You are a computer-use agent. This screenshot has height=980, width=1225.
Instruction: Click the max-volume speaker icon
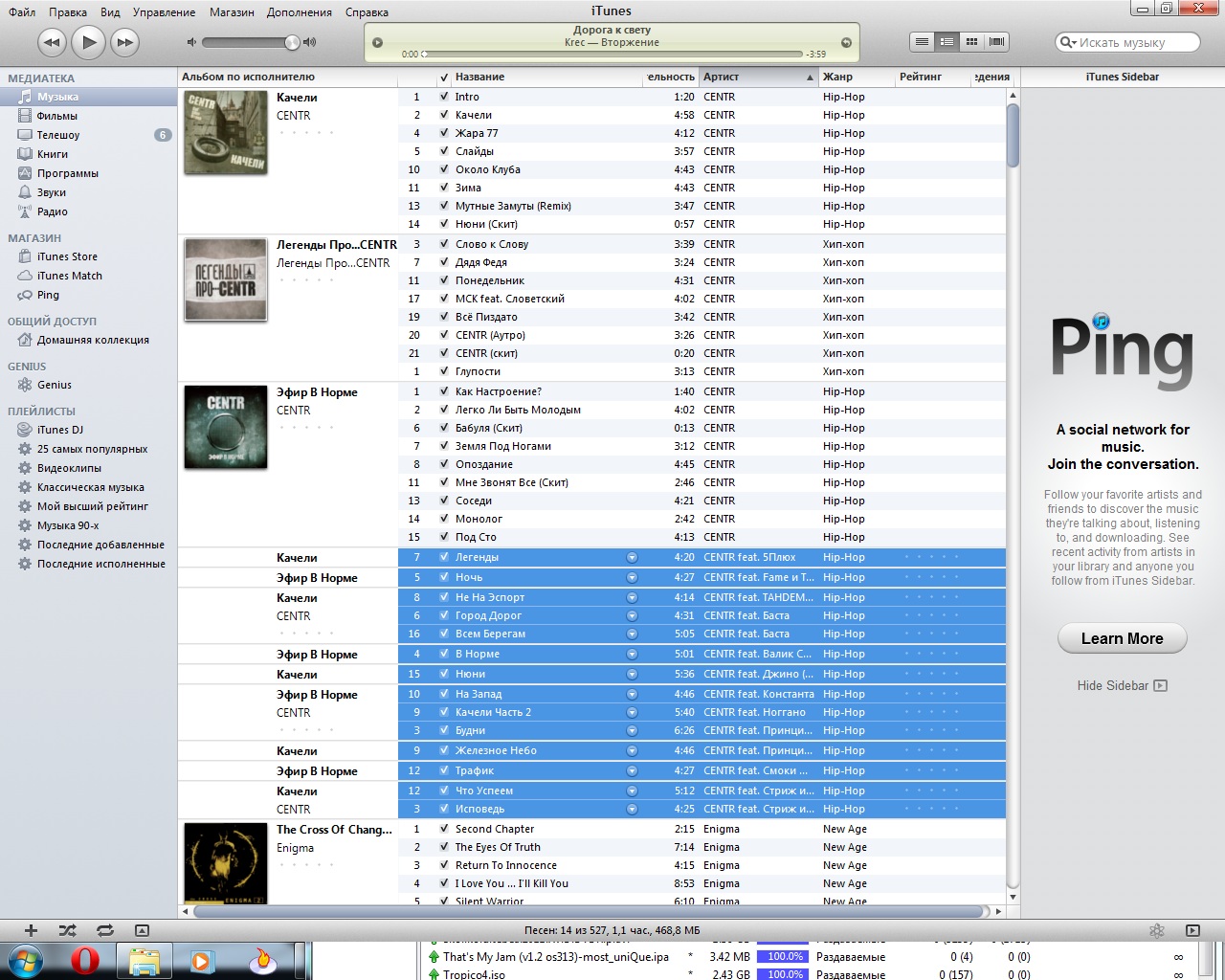click(309, 42)
